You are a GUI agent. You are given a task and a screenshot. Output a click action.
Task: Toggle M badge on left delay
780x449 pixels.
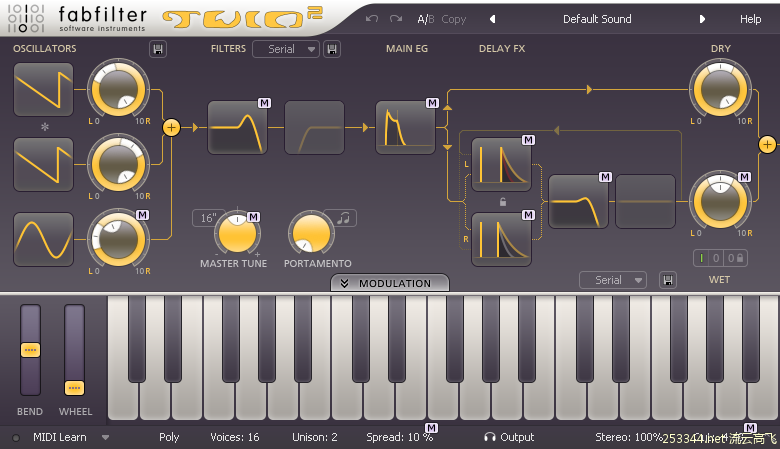528,140
